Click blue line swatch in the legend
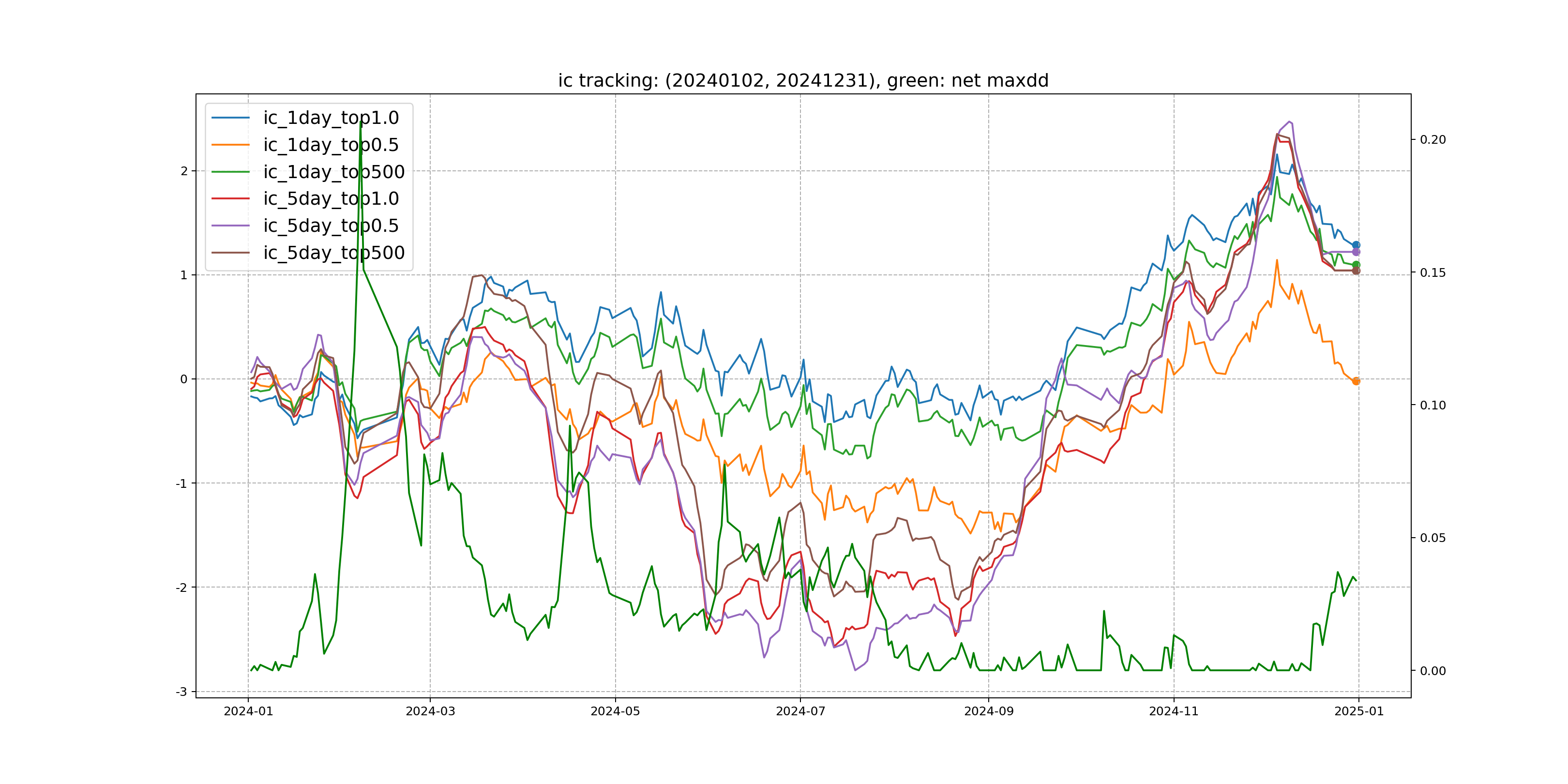The width and height of the screenshot is (1568, 784). tap(230, 118)
